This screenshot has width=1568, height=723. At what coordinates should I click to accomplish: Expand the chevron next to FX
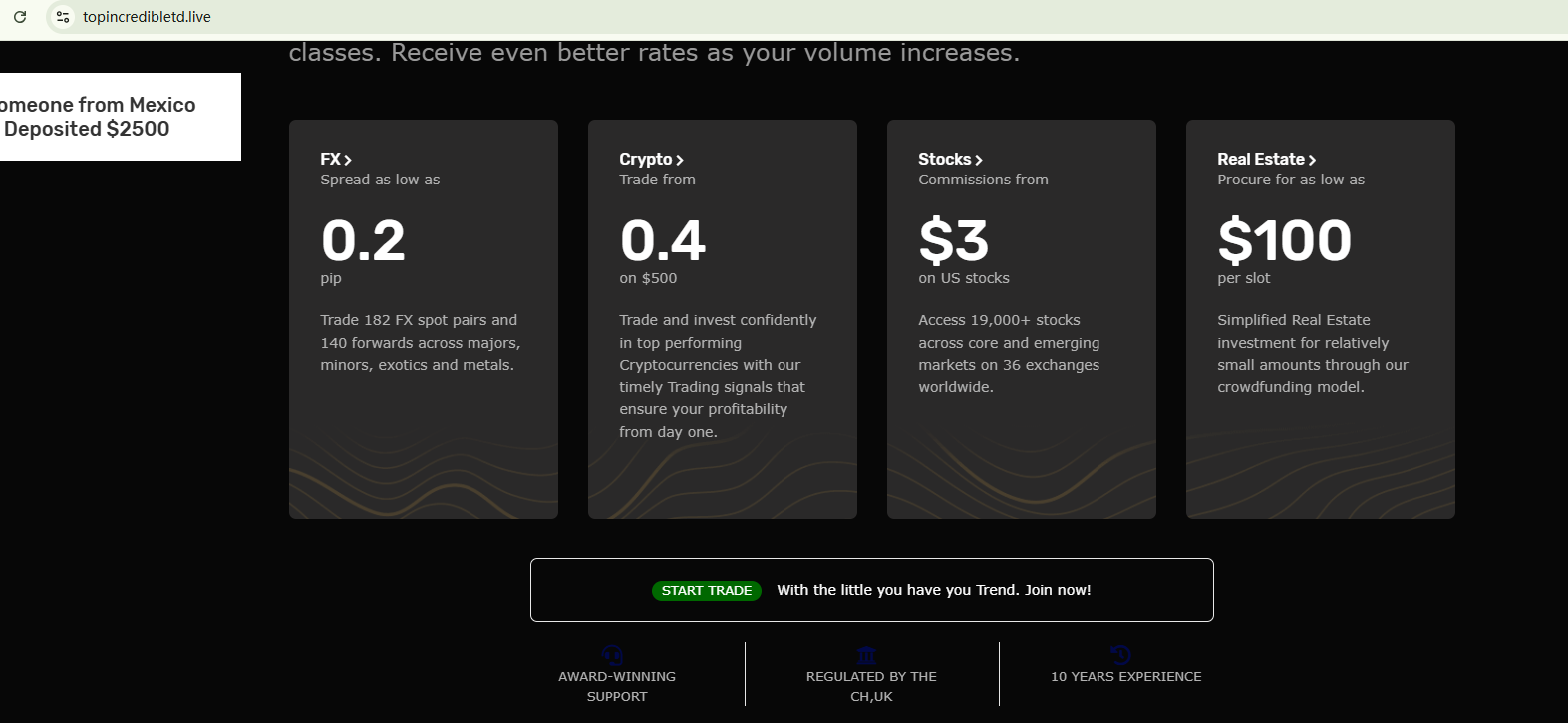click(348, 160)
